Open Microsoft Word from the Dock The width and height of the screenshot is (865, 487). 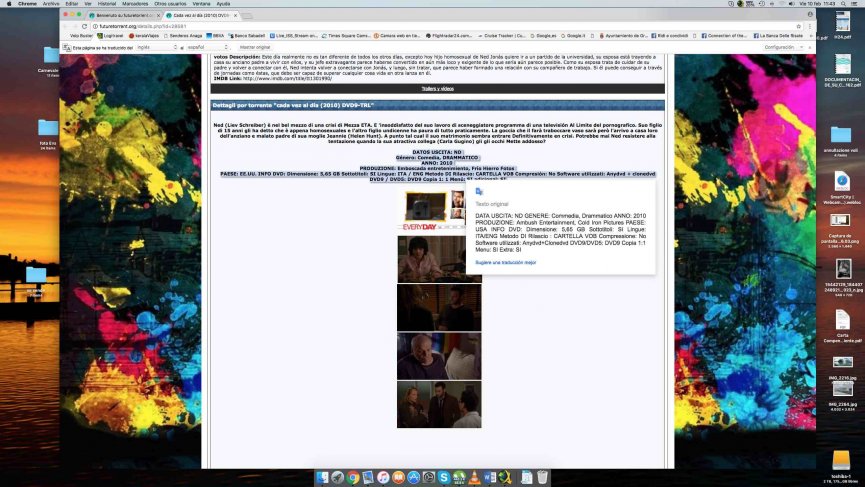489,478
